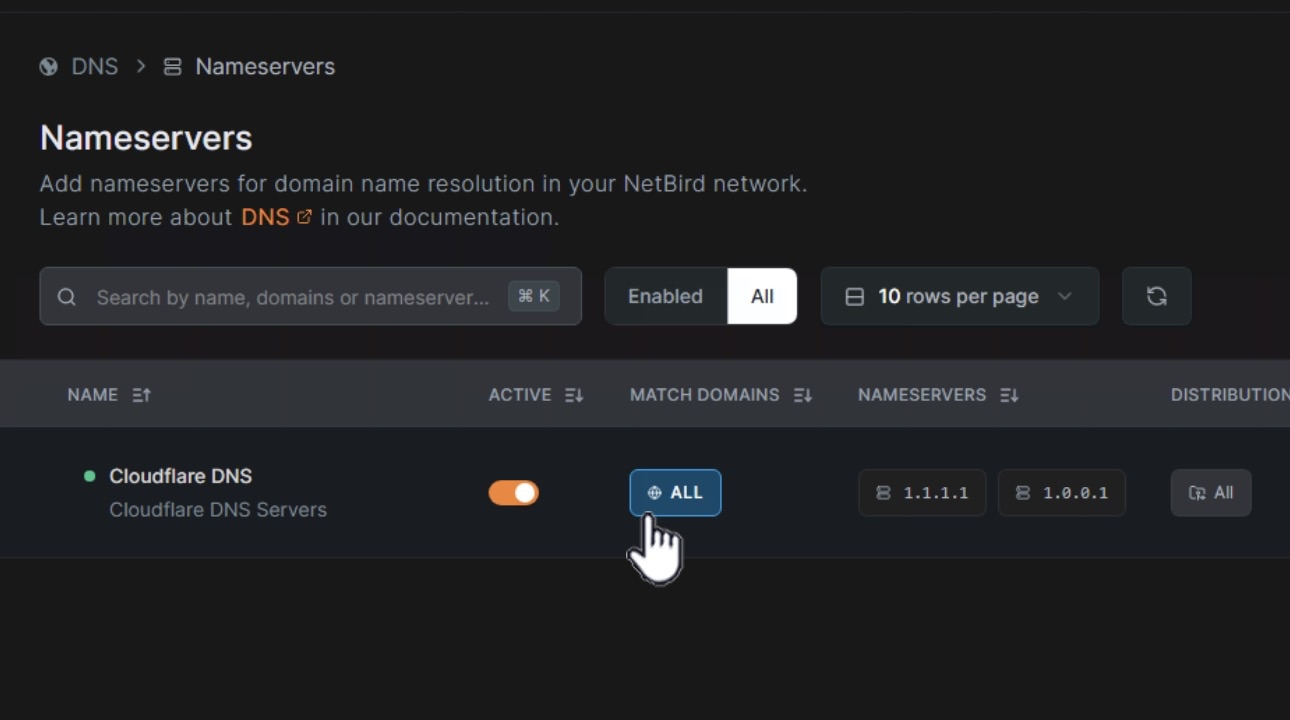Focus the nameserver search field
Image resolution: width=1290 pixels, height=720 pixels.
pyautogui.click(x=310, y=296)
